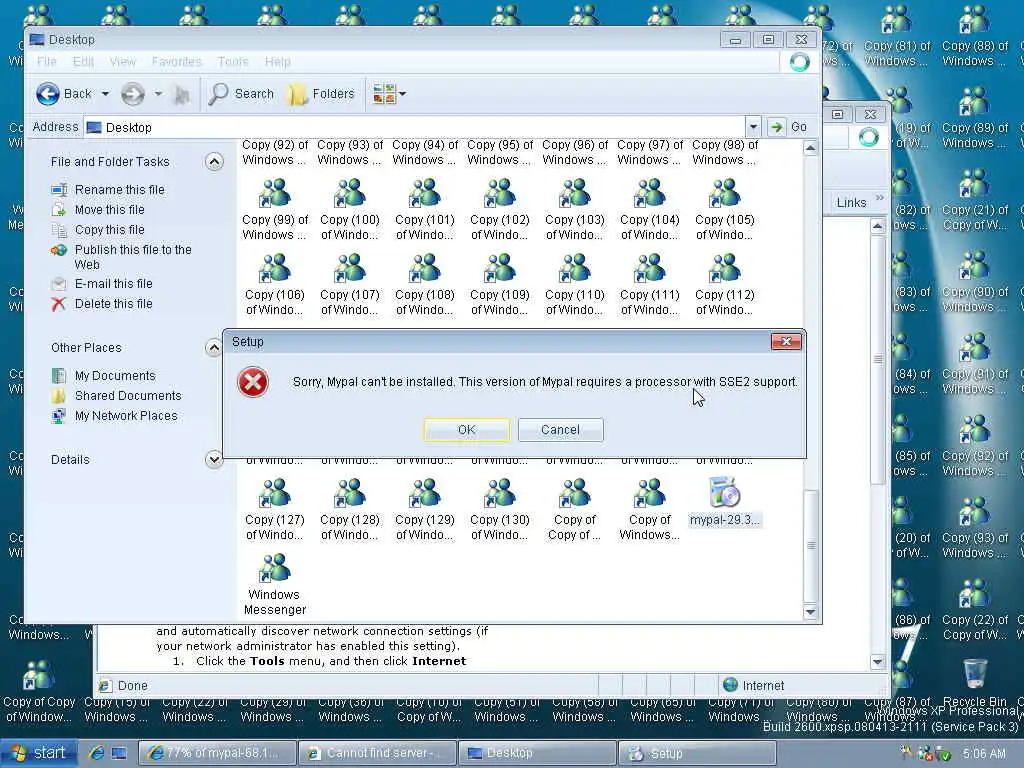Open the Favorites menu

point(176,61)
